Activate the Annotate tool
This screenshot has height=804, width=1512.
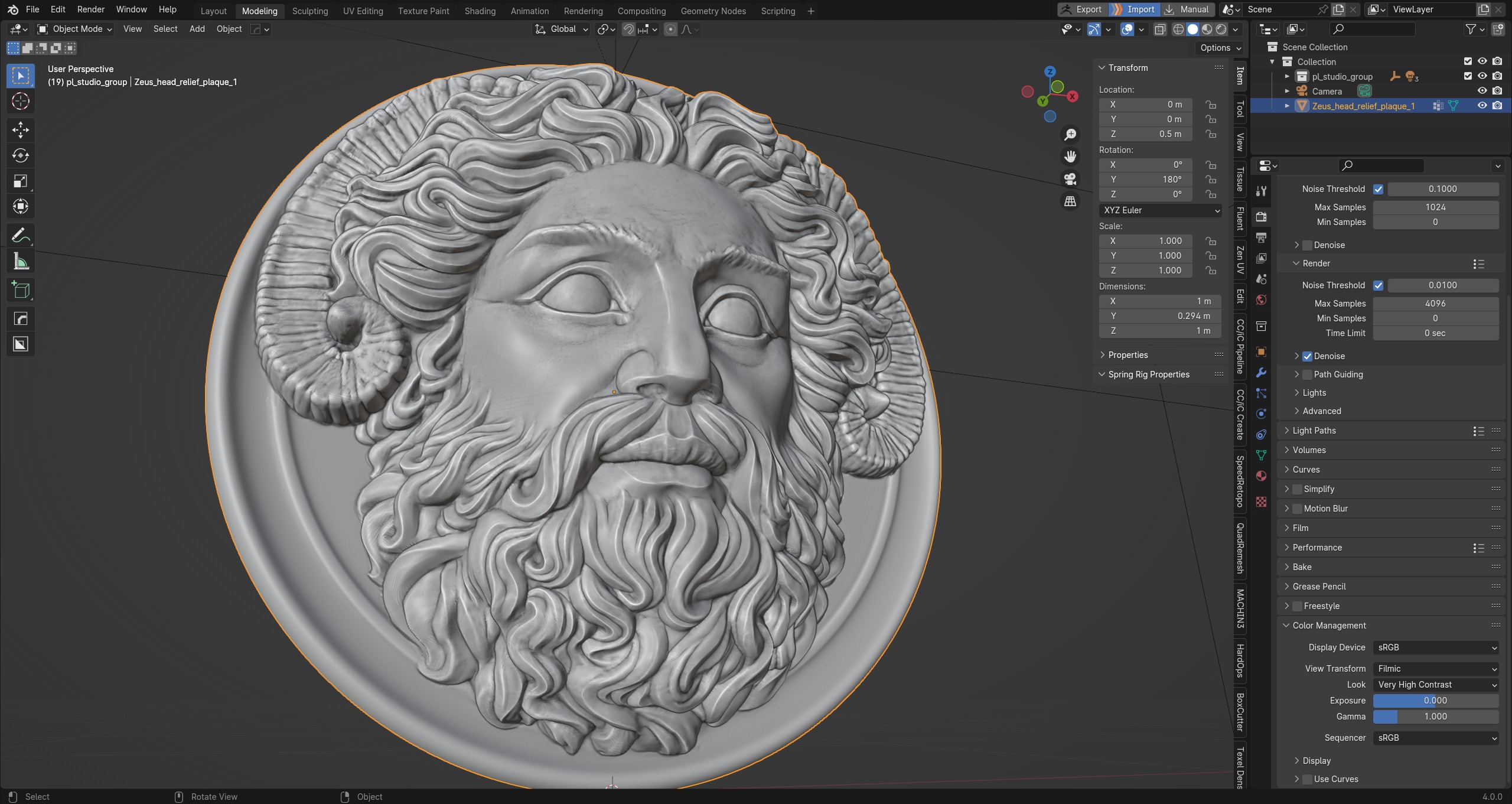pos(21,236)
